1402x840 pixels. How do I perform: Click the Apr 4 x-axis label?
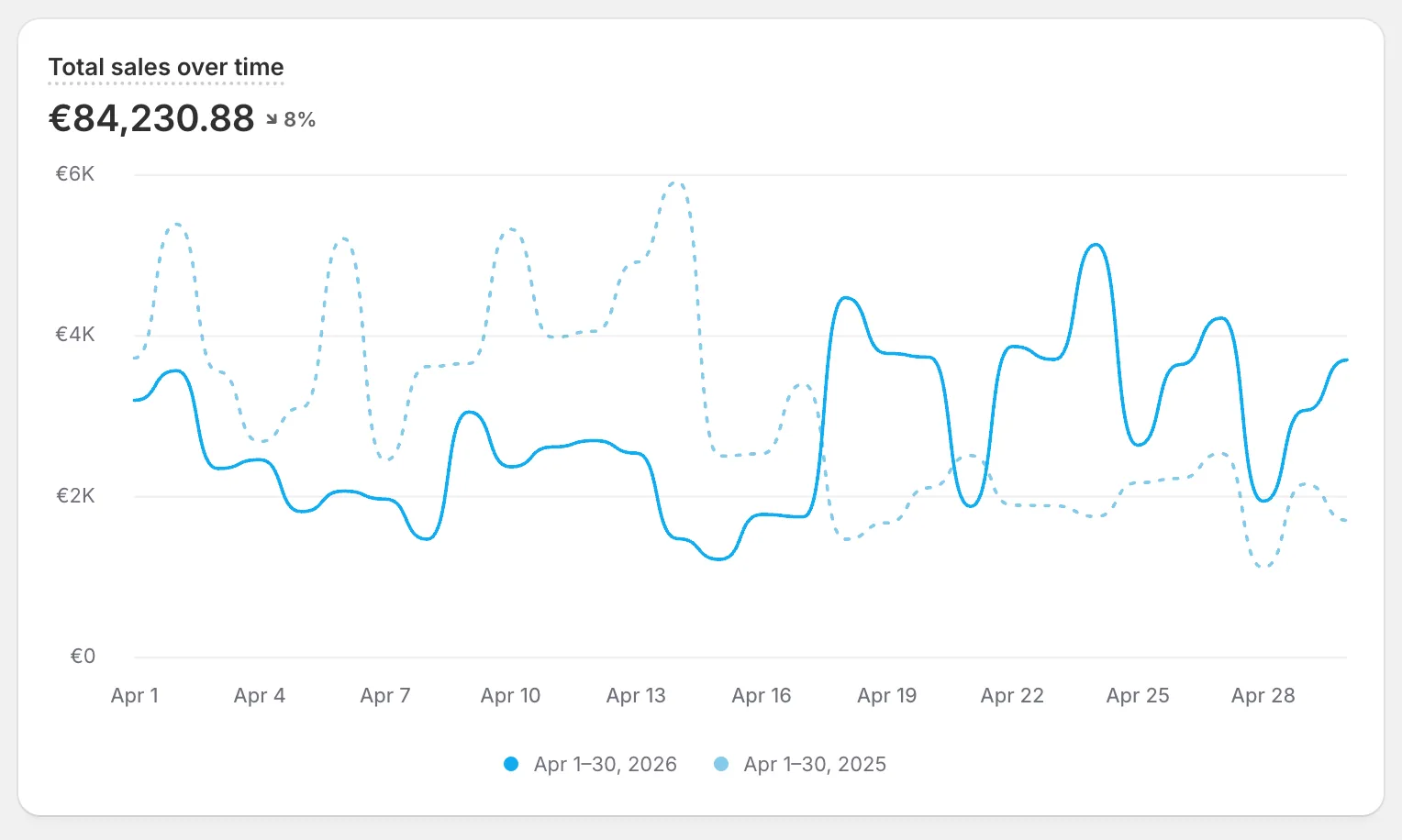260,695
